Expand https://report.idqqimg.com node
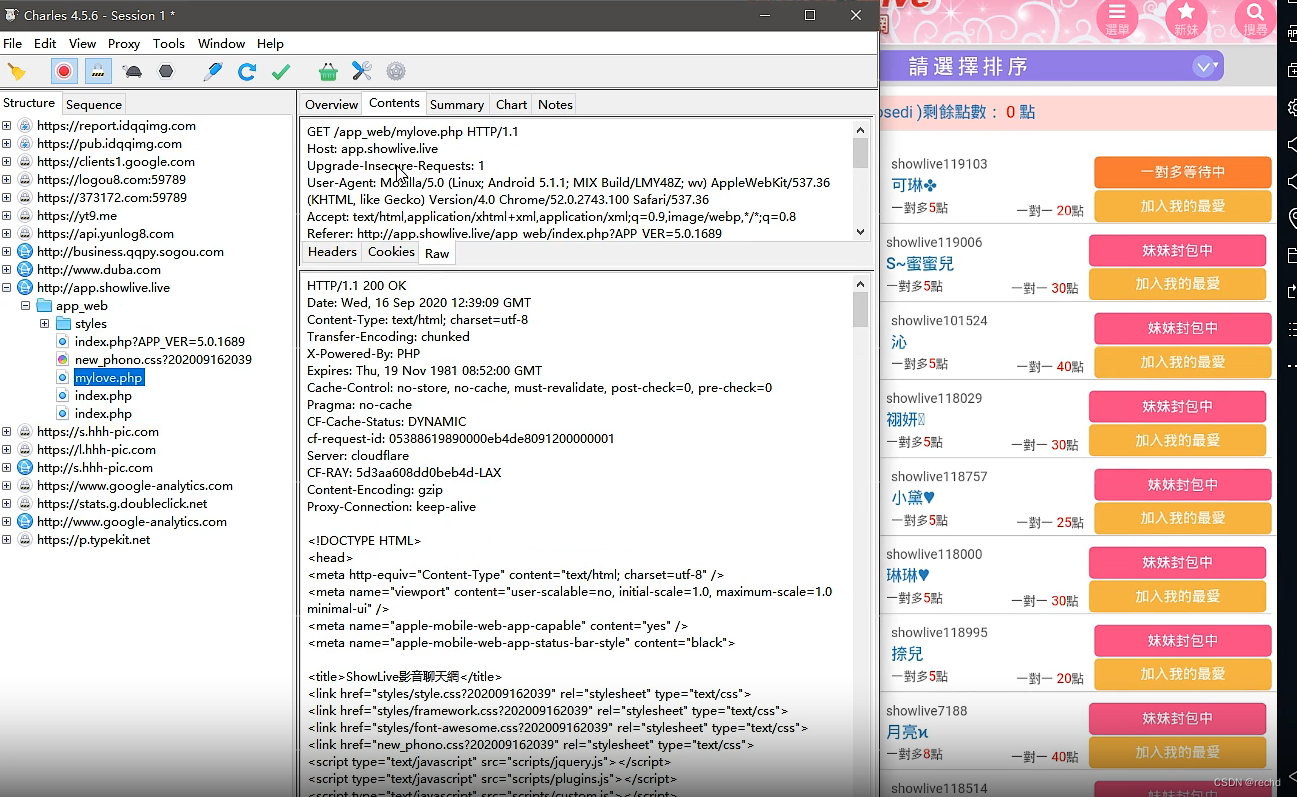The height and width of the screenshot is (797, 1297). coord(7,126)
